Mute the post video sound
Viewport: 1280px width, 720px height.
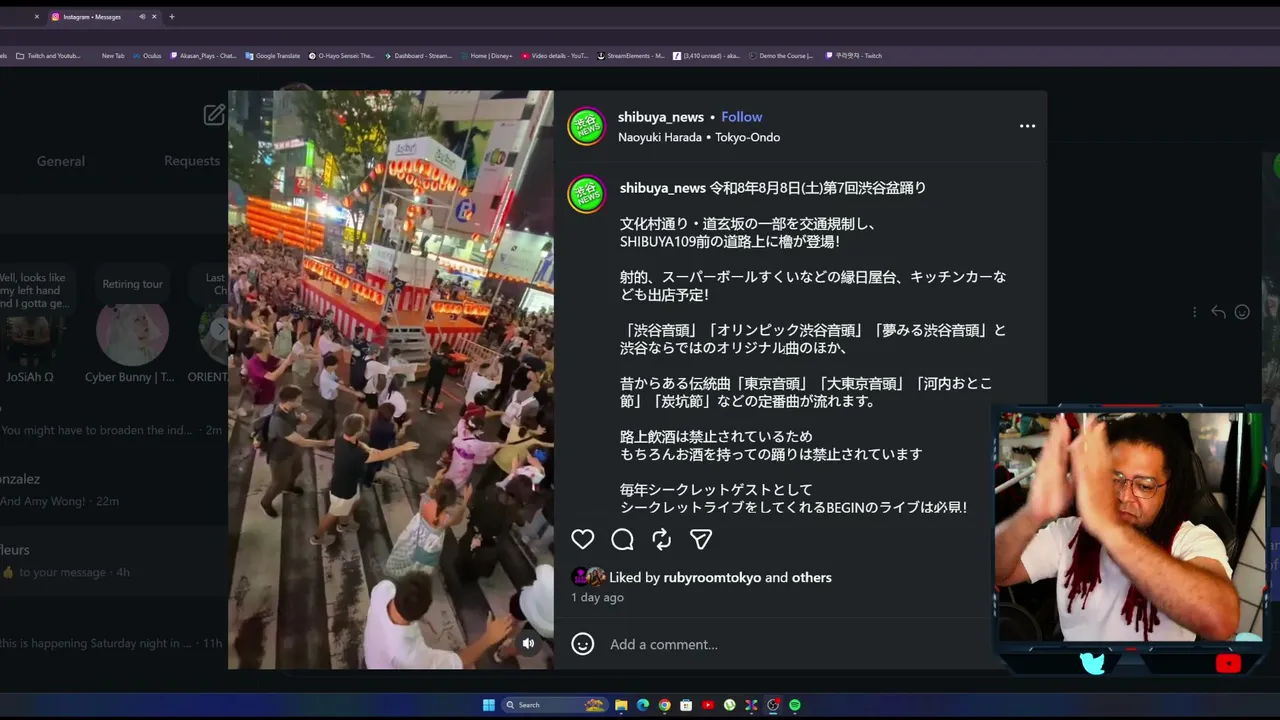point(528,643)
